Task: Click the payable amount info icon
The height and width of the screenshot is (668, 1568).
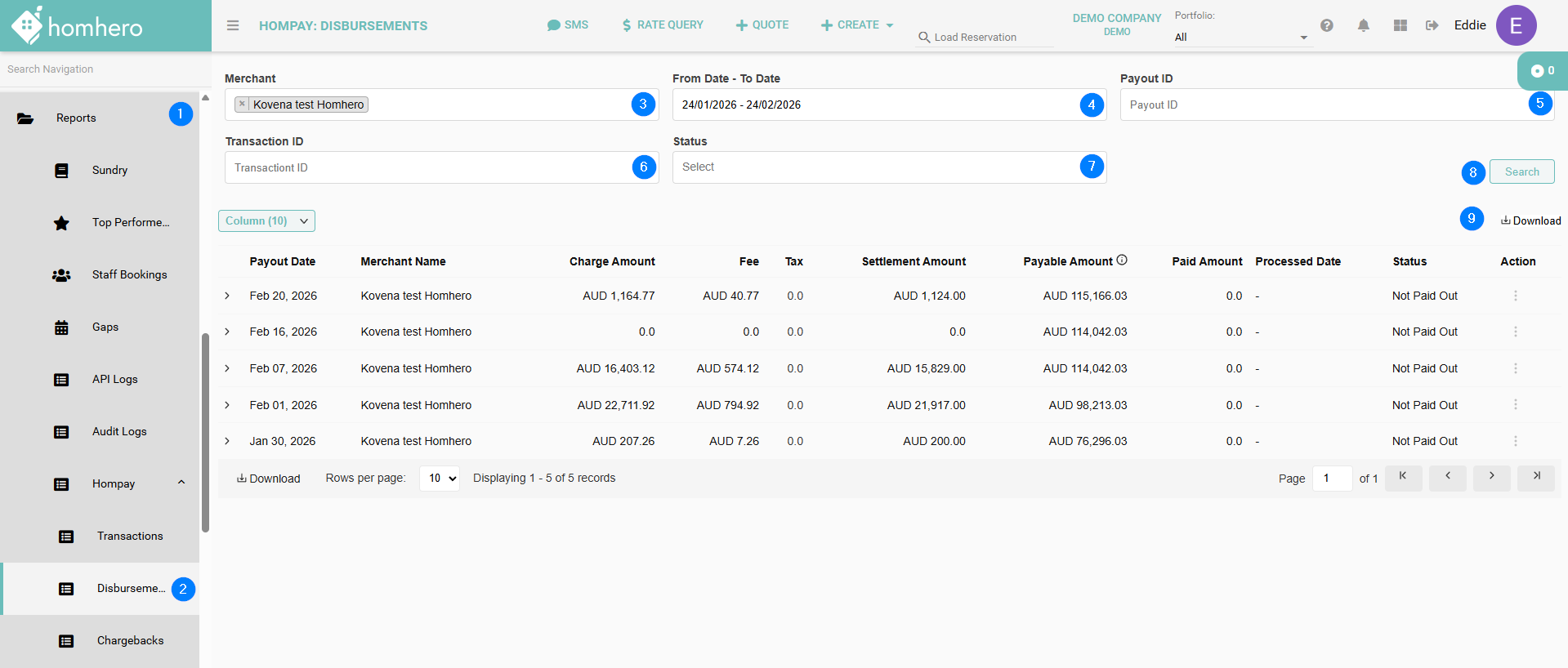Action: pos(1122,261)
